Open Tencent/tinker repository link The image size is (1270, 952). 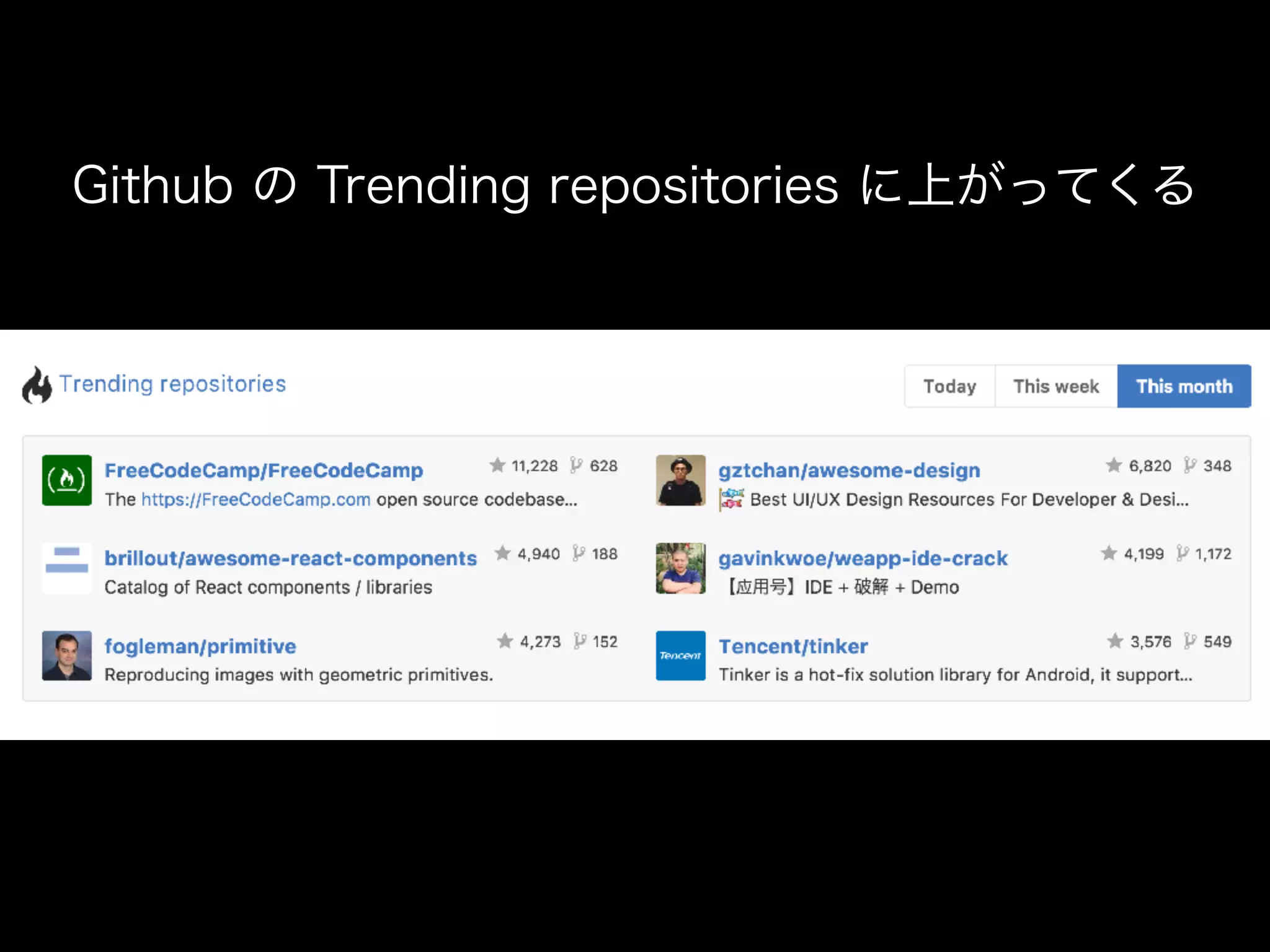[x=793, y=646]
